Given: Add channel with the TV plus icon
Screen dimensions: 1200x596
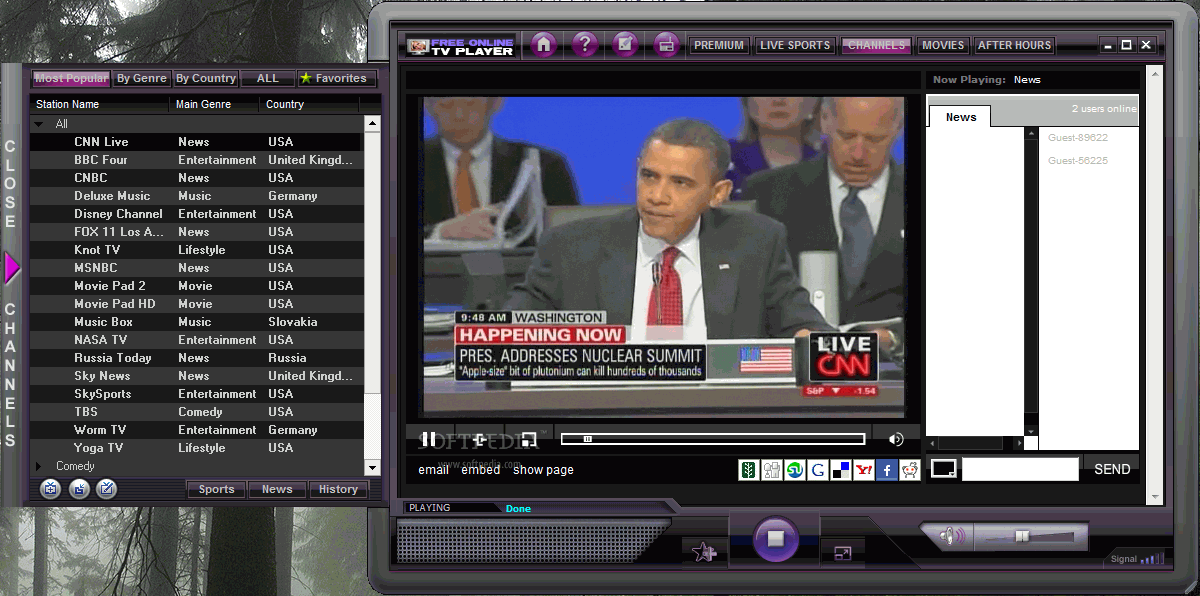Looking at the screenshot, I should tap(51, 489).
